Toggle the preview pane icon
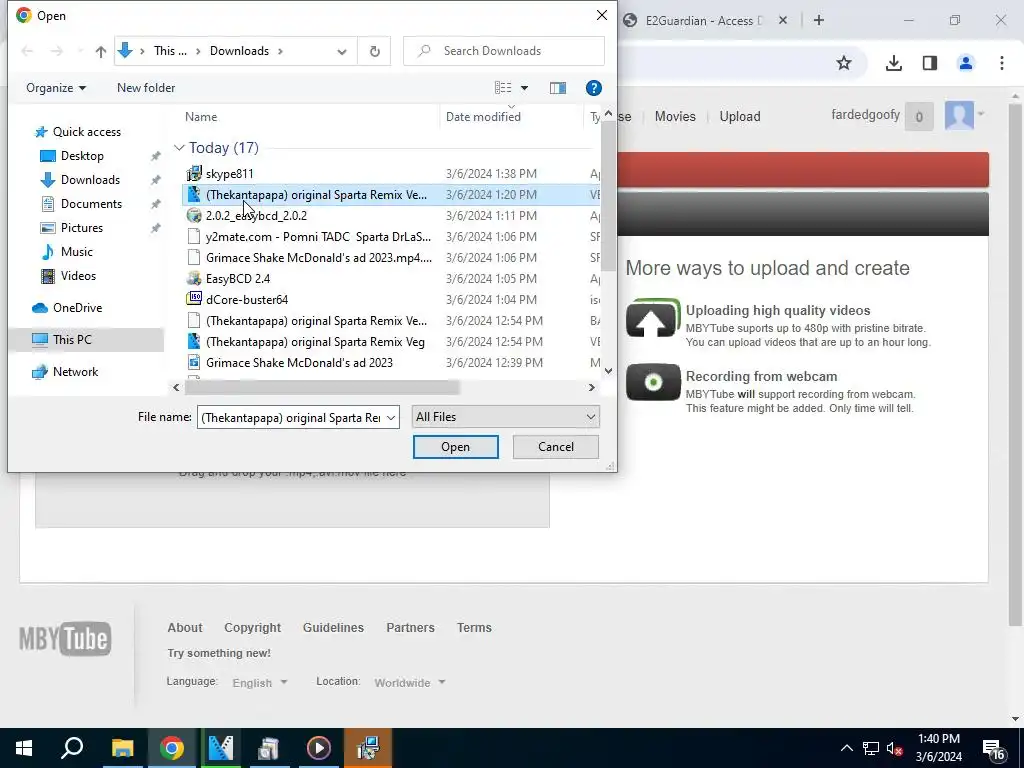 point(558,88)
